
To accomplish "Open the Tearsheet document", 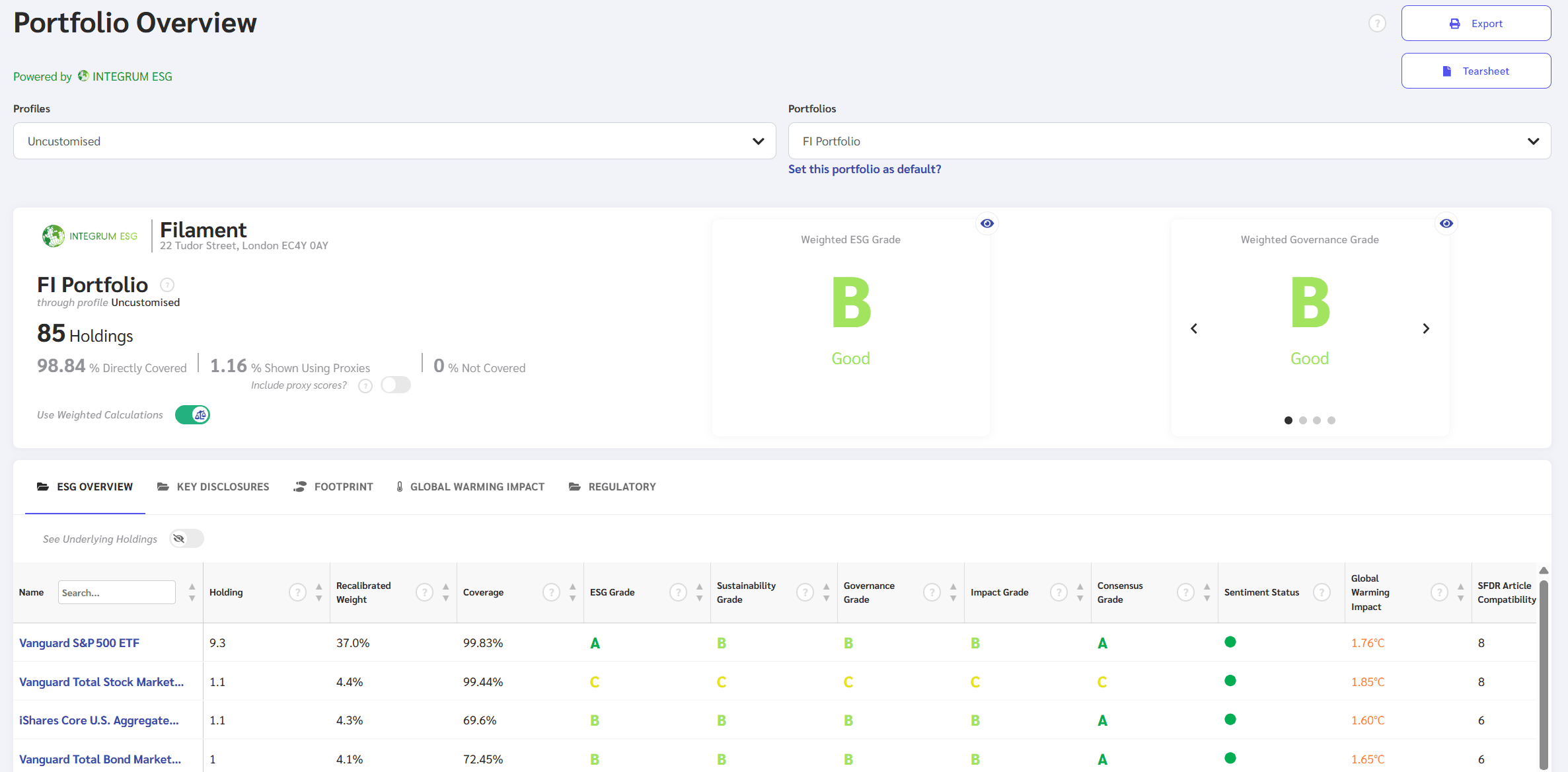I will [1476, 71].
